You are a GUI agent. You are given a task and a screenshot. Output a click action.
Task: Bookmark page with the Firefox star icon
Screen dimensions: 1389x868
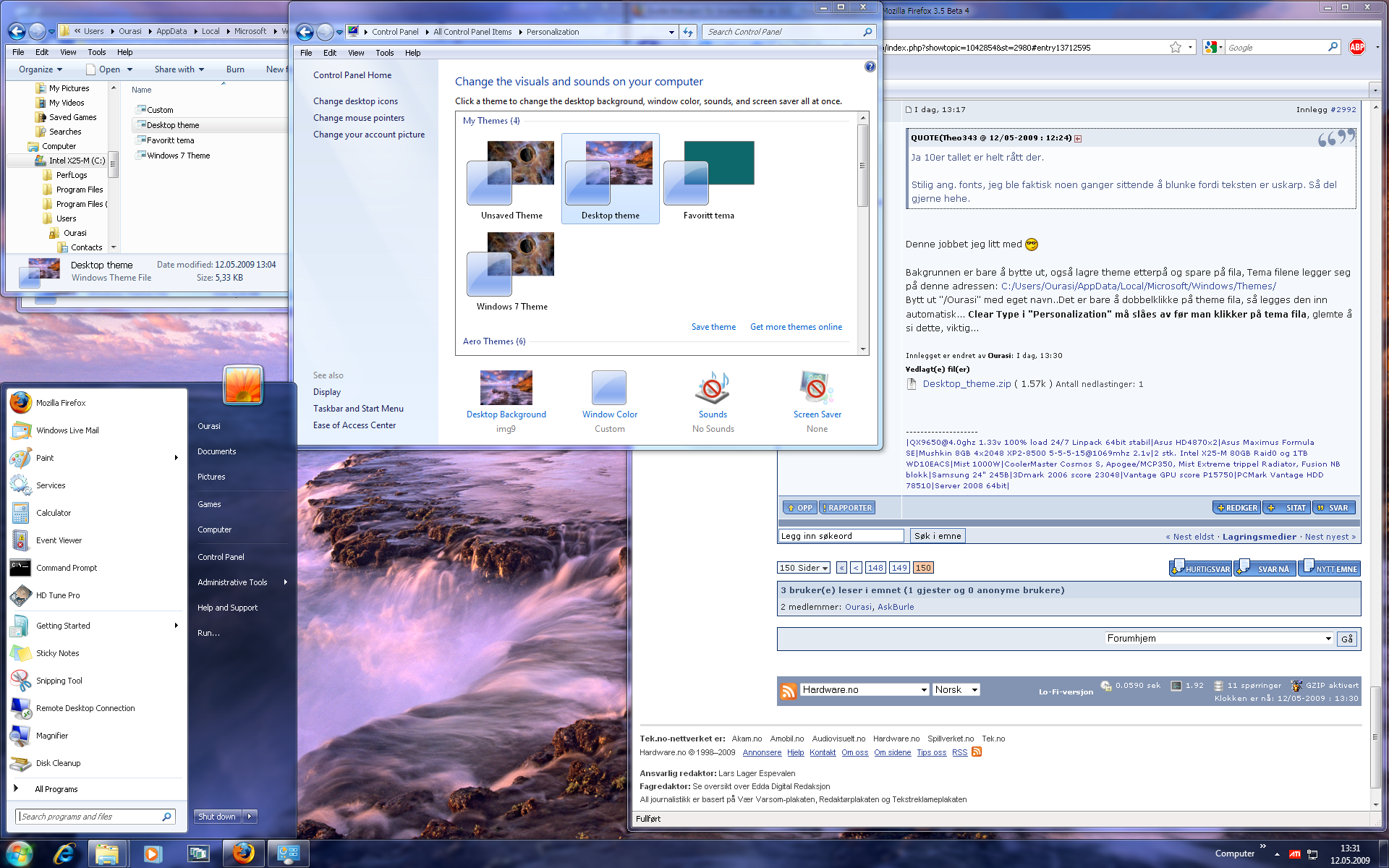coord(1176,47)
